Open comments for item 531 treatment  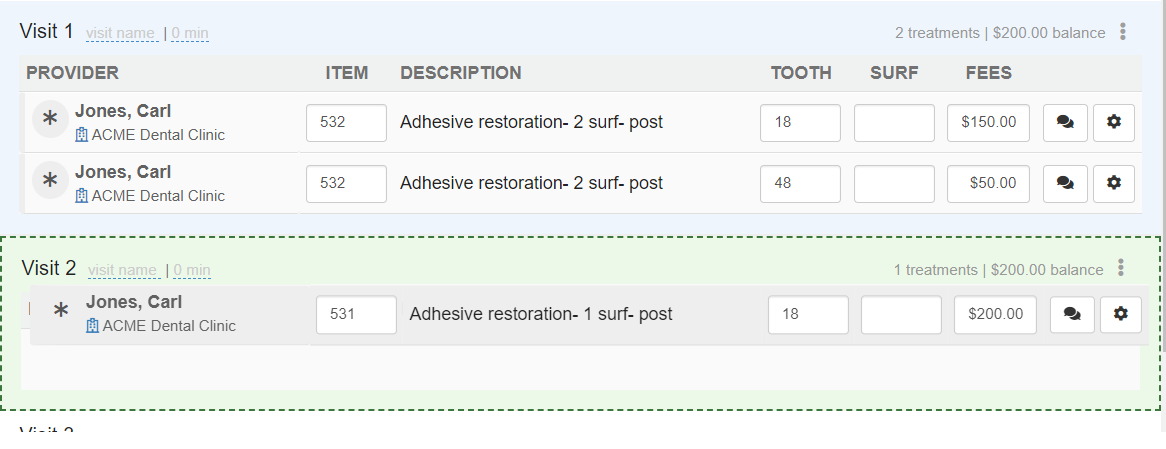[x=1072, y=314]
